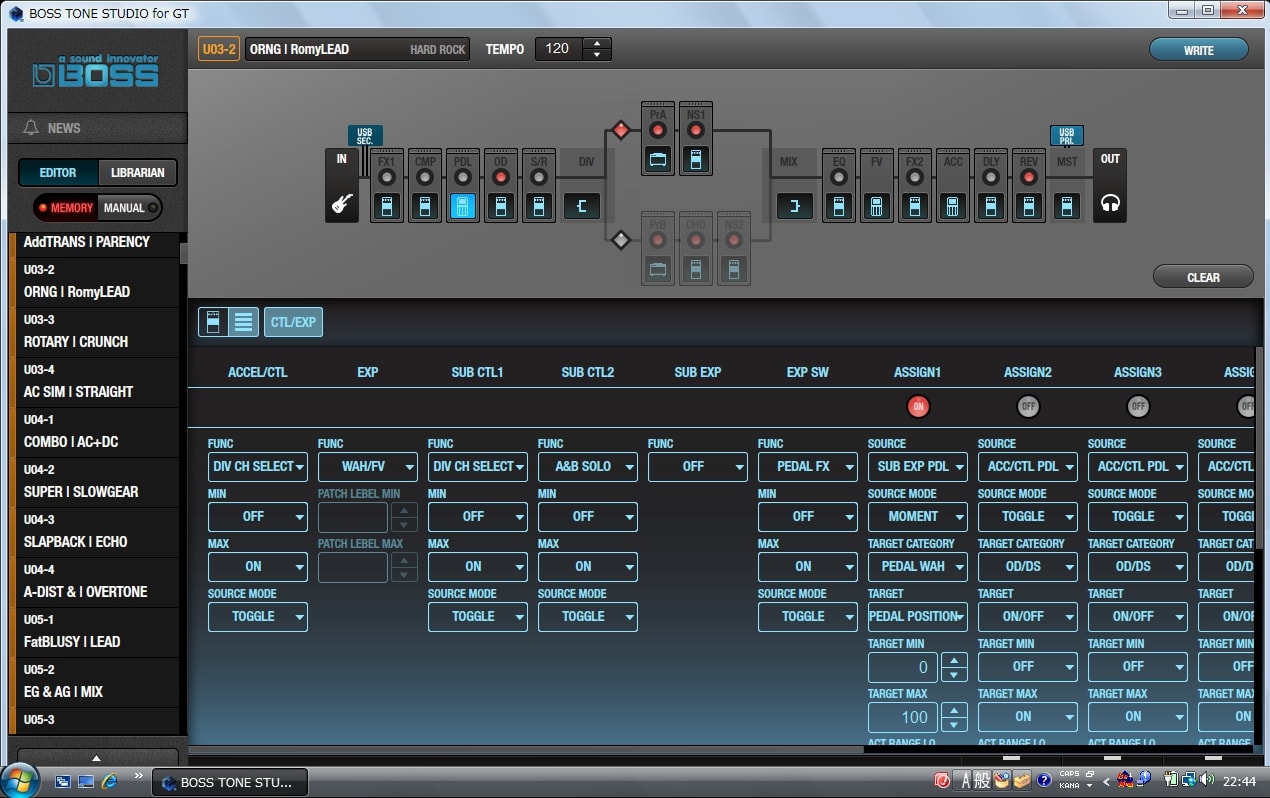The image size is (1270, 798).
Task: Select the CHO chorus pedal in channel B
Action: click(696, 268)
